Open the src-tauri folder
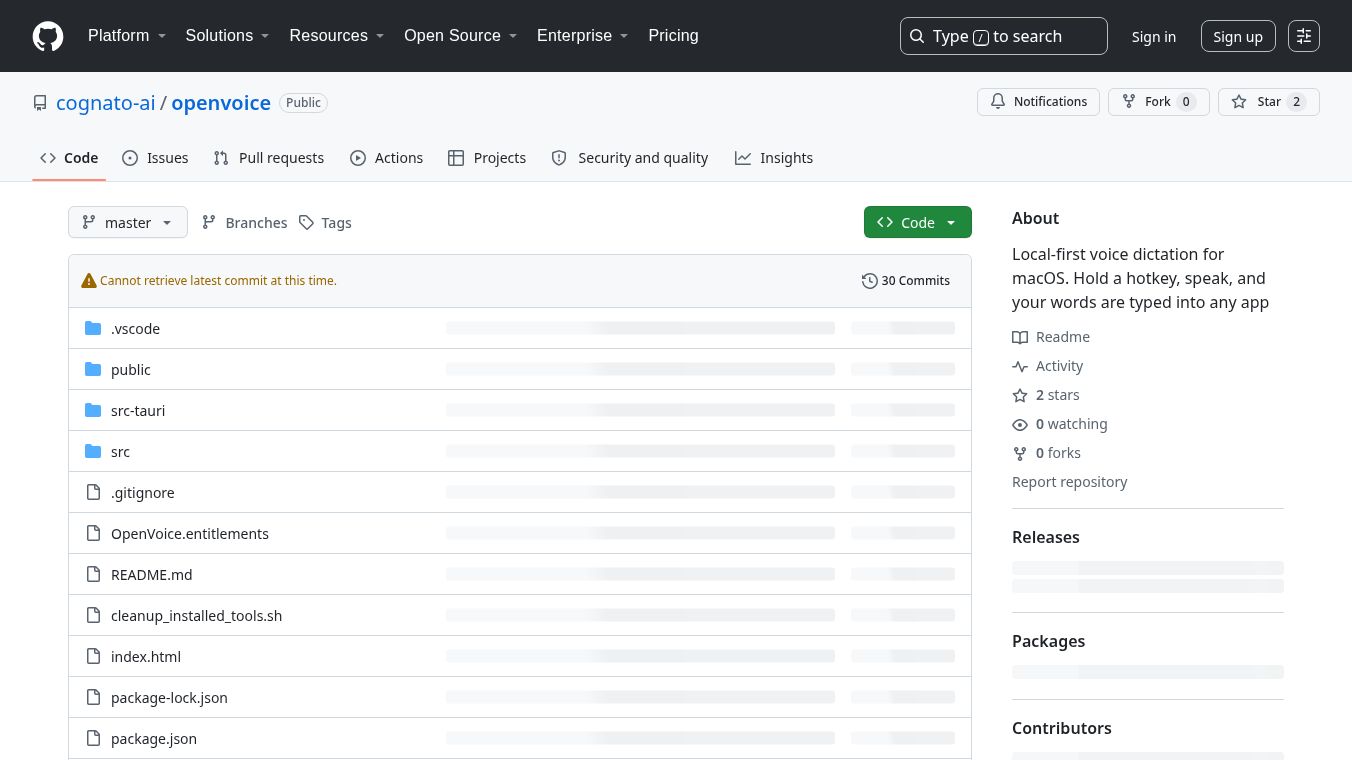The width and height of the screenshot is (1352, 760). click(138, 411)
